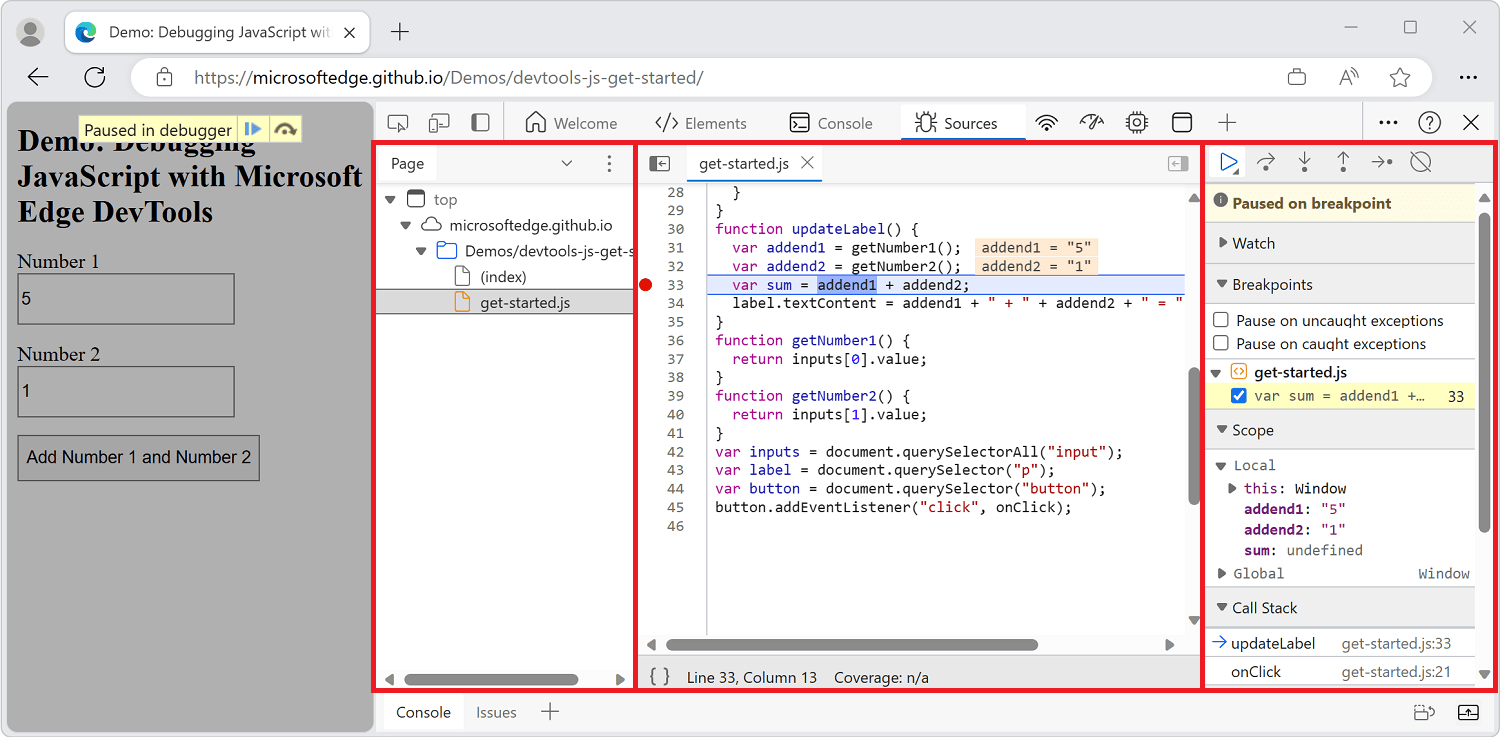Hide the navigator pane icon
Image resolution: width=1500 pixels, height=737 pixels.
(x=659, y=163)
